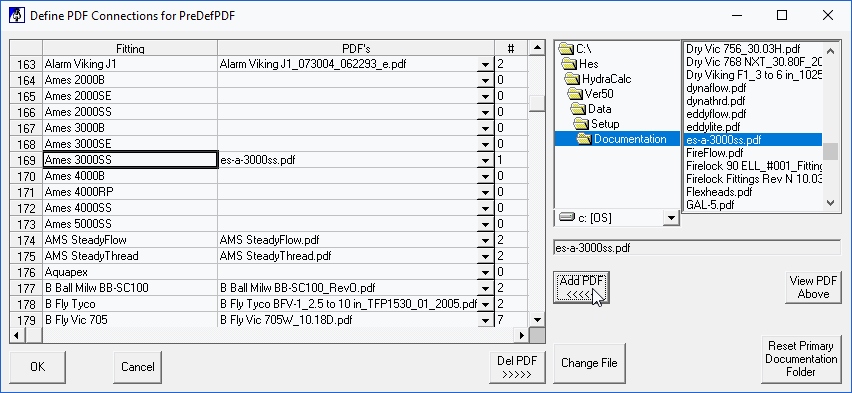Screen dimensions: 852x393
Task: Open PDF dropdown for Ames 2000B row
Action: point(484,80)
